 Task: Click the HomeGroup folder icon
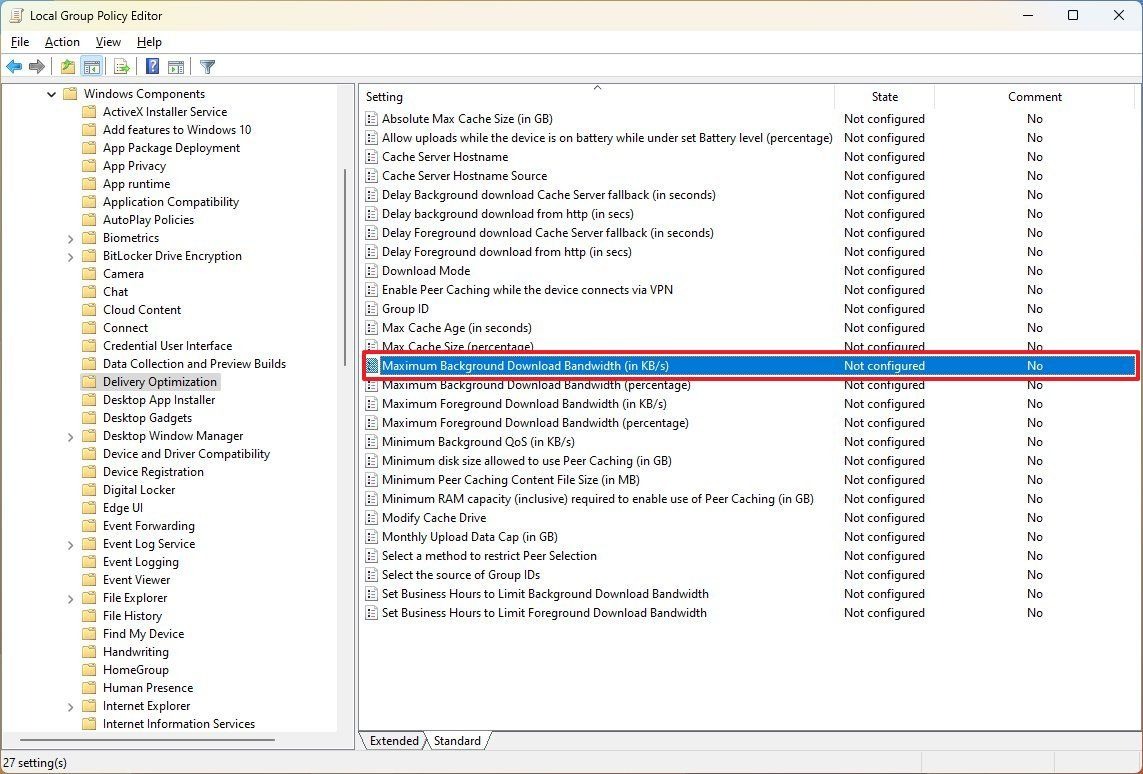(89, 670)
